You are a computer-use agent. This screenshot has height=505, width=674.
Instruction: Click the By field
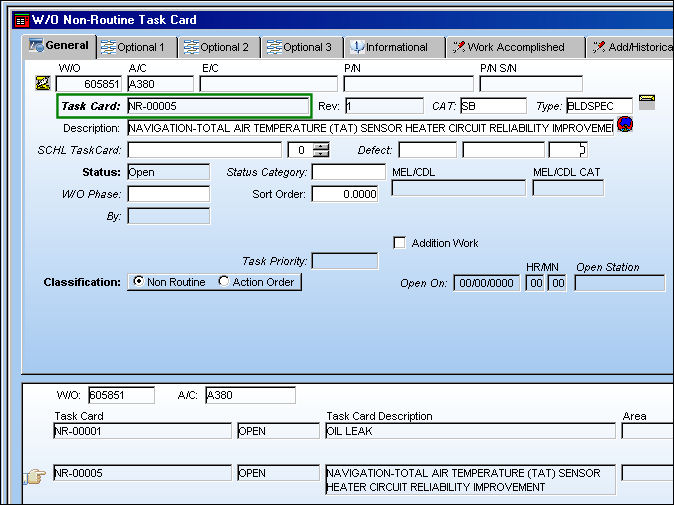coord(168,216)
